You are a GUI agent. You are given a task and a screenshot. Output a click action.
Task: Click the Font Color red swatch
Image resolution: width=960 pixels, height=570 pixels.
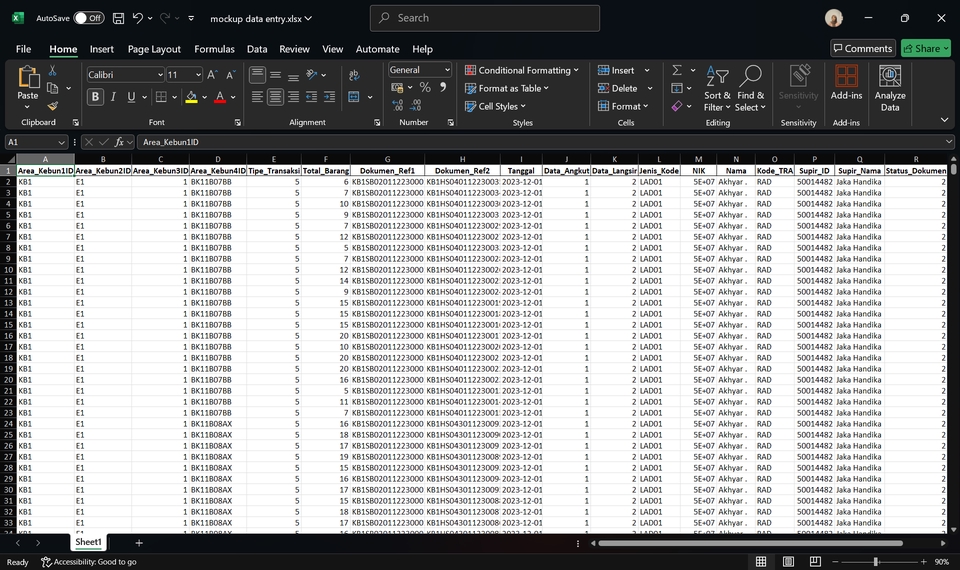pos(220,97)
